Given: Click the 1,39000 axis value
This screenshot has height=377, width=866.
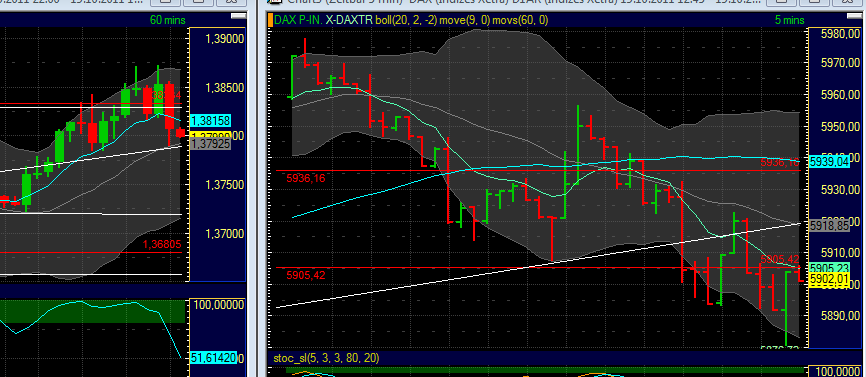Looking at the screenshot, I should 225,39.
